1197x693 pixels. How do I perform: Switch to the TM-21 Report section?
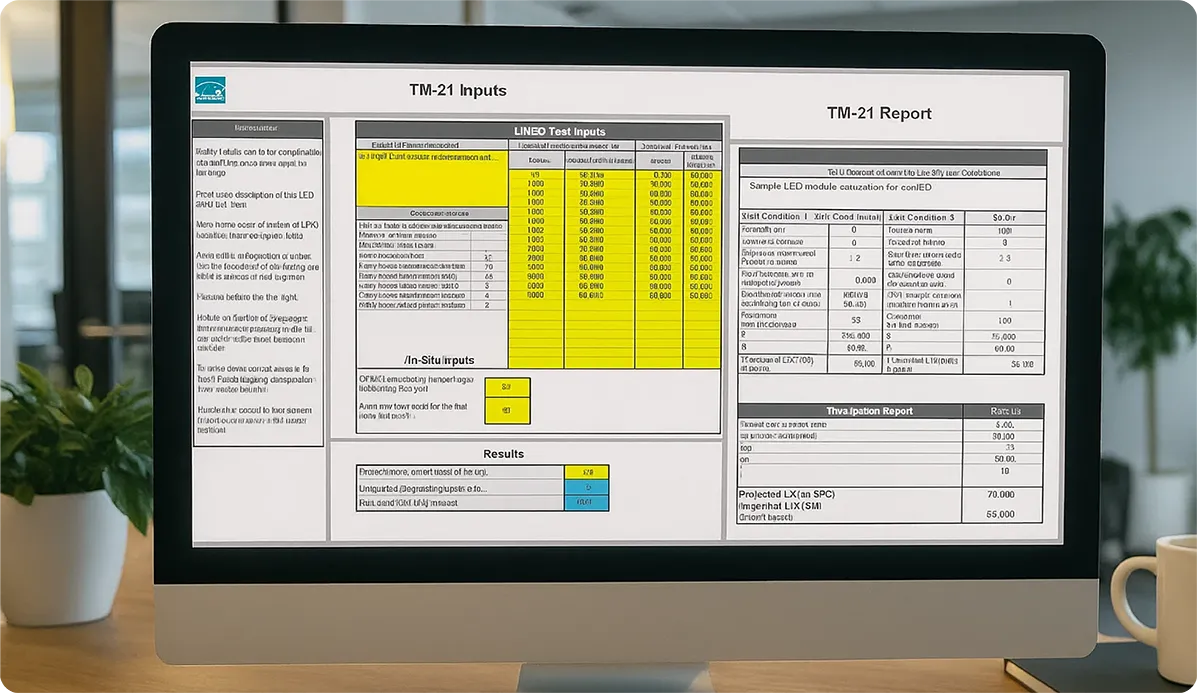click(x=879, y=113)
